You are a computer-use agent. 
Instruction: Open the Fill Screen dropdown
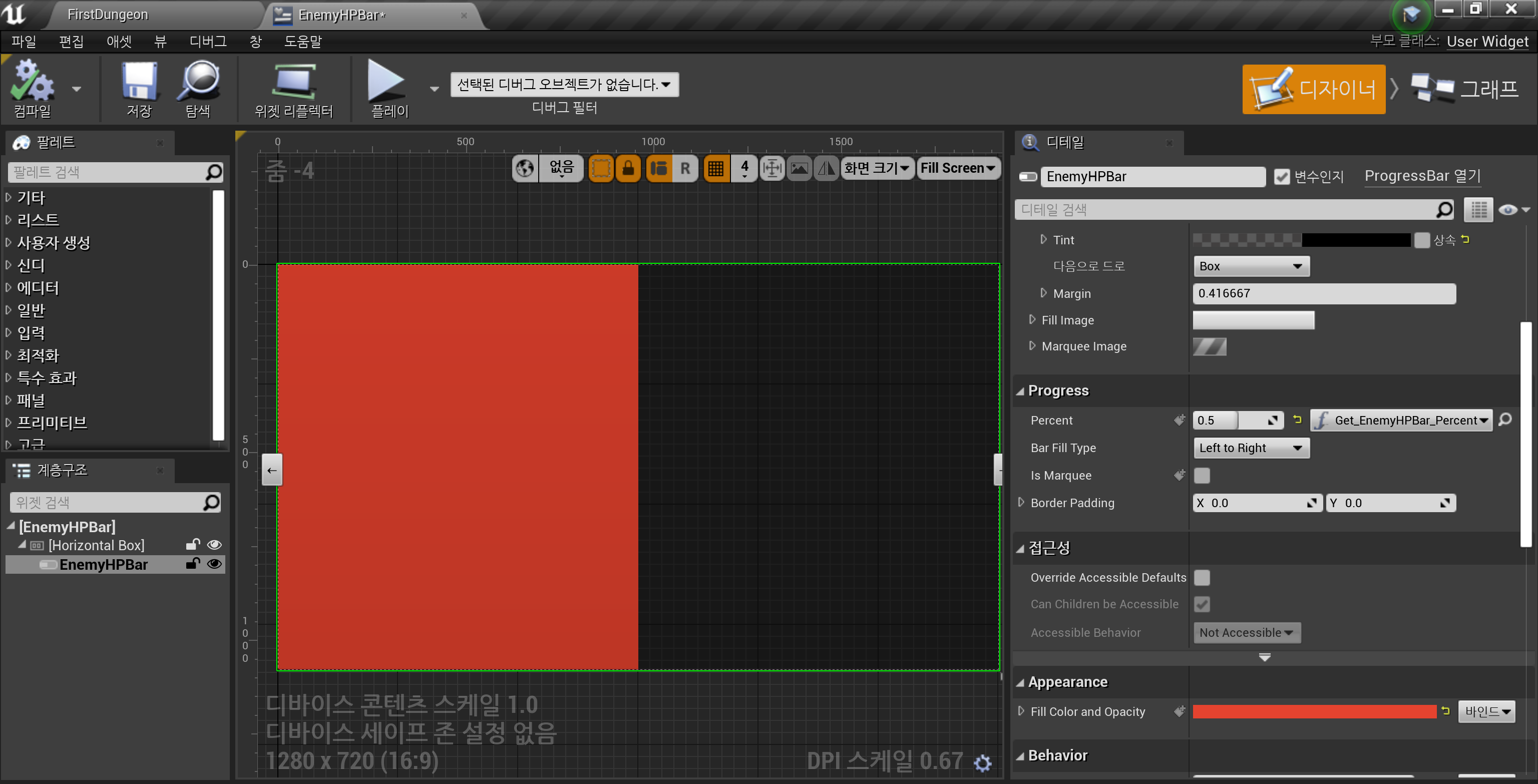click(958, 168)
